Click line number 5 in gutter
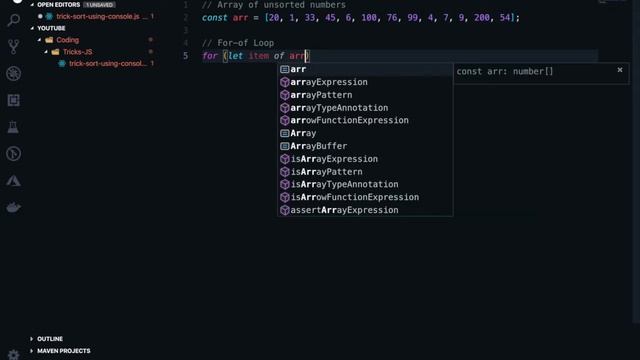The image size is (640, 360). 186,56
